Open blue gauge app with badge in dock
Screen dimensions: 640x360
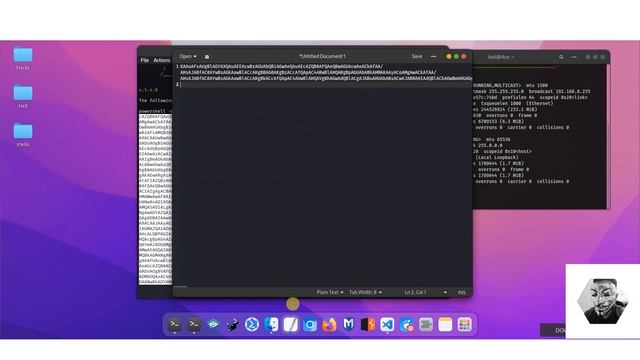click(x=407, y=324)
